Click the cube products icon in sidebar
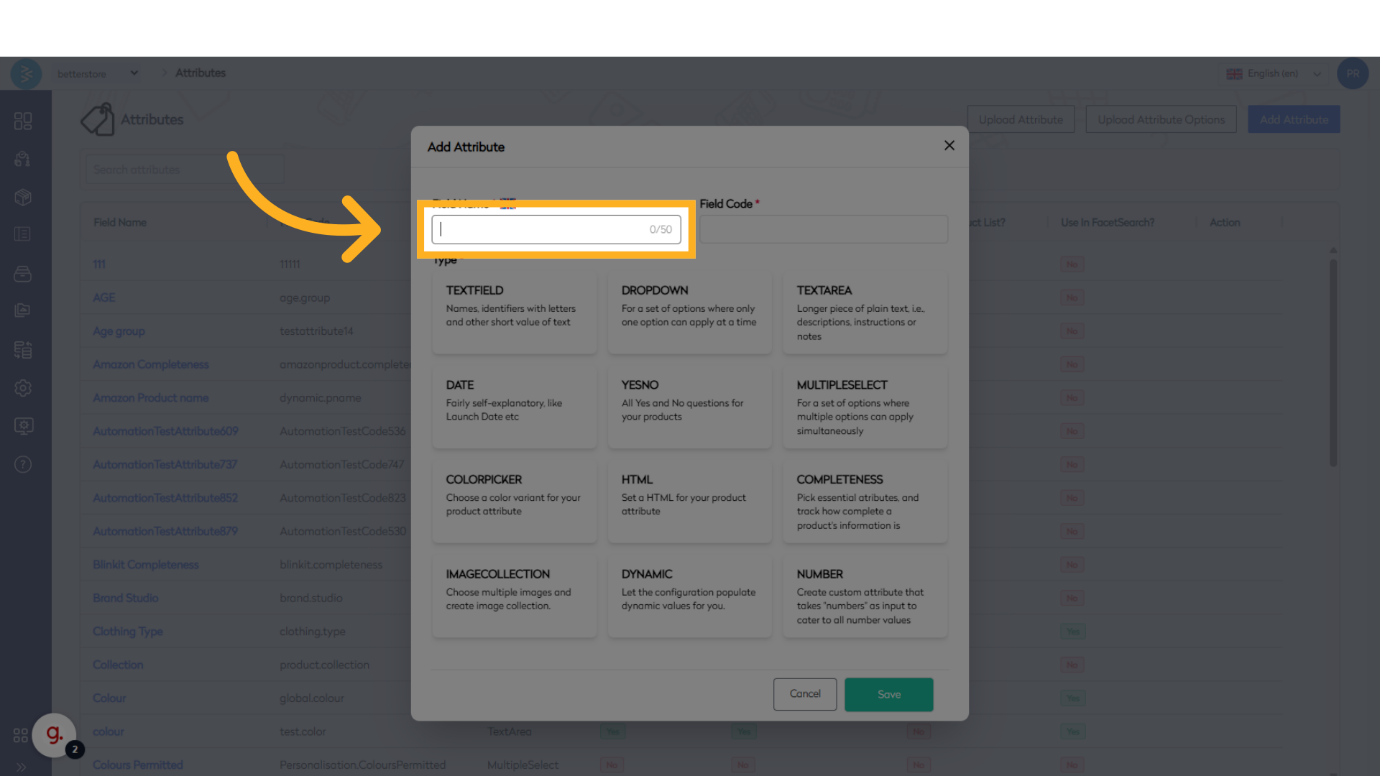This screenshot has height=776, width=1380. tap(23, 197)
